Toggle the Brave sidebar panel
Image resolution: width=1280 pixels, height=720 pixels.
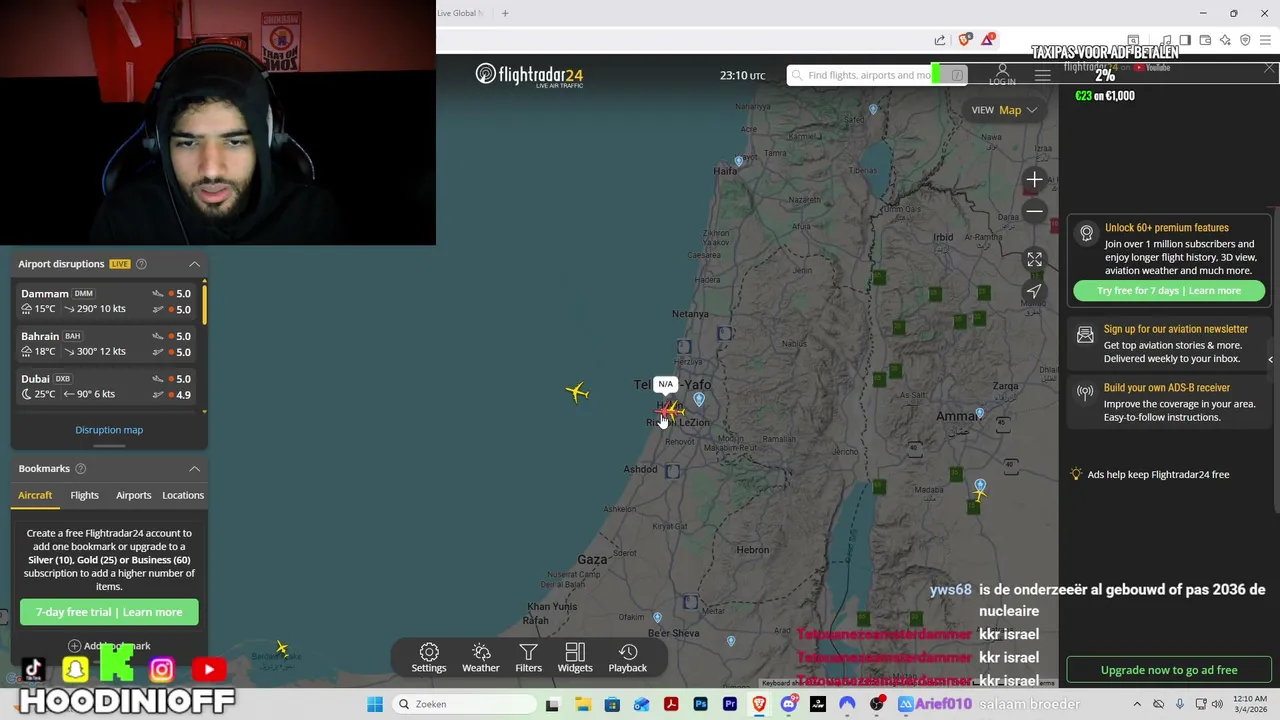pos(1185,40)
